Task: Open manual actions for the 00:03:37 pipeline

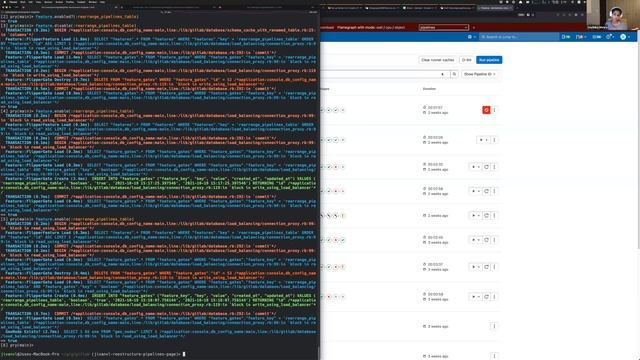Action: tap(475, 267)
